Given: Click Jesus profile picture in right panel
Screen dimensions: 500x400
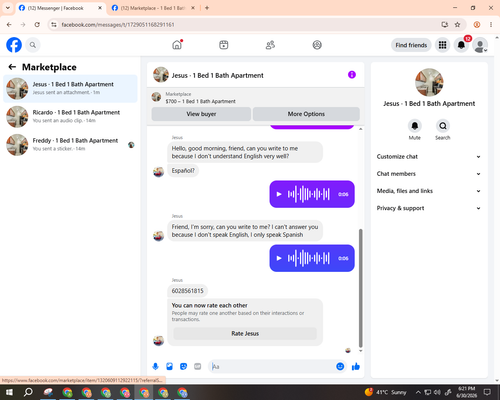Looking at the screenshot, I should (429, 82).
